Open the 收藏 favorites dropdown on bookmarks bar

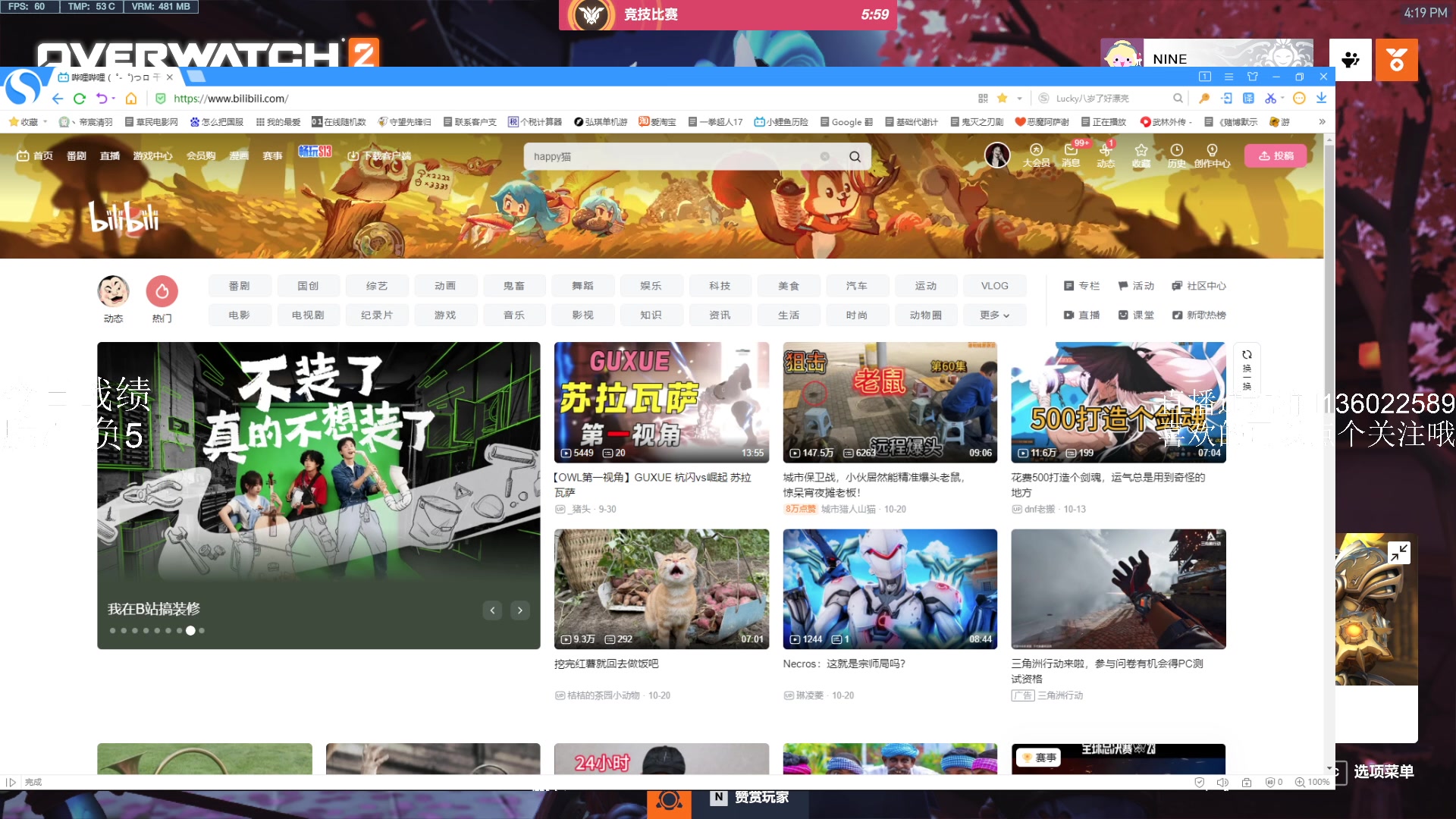tap(28, 121)
